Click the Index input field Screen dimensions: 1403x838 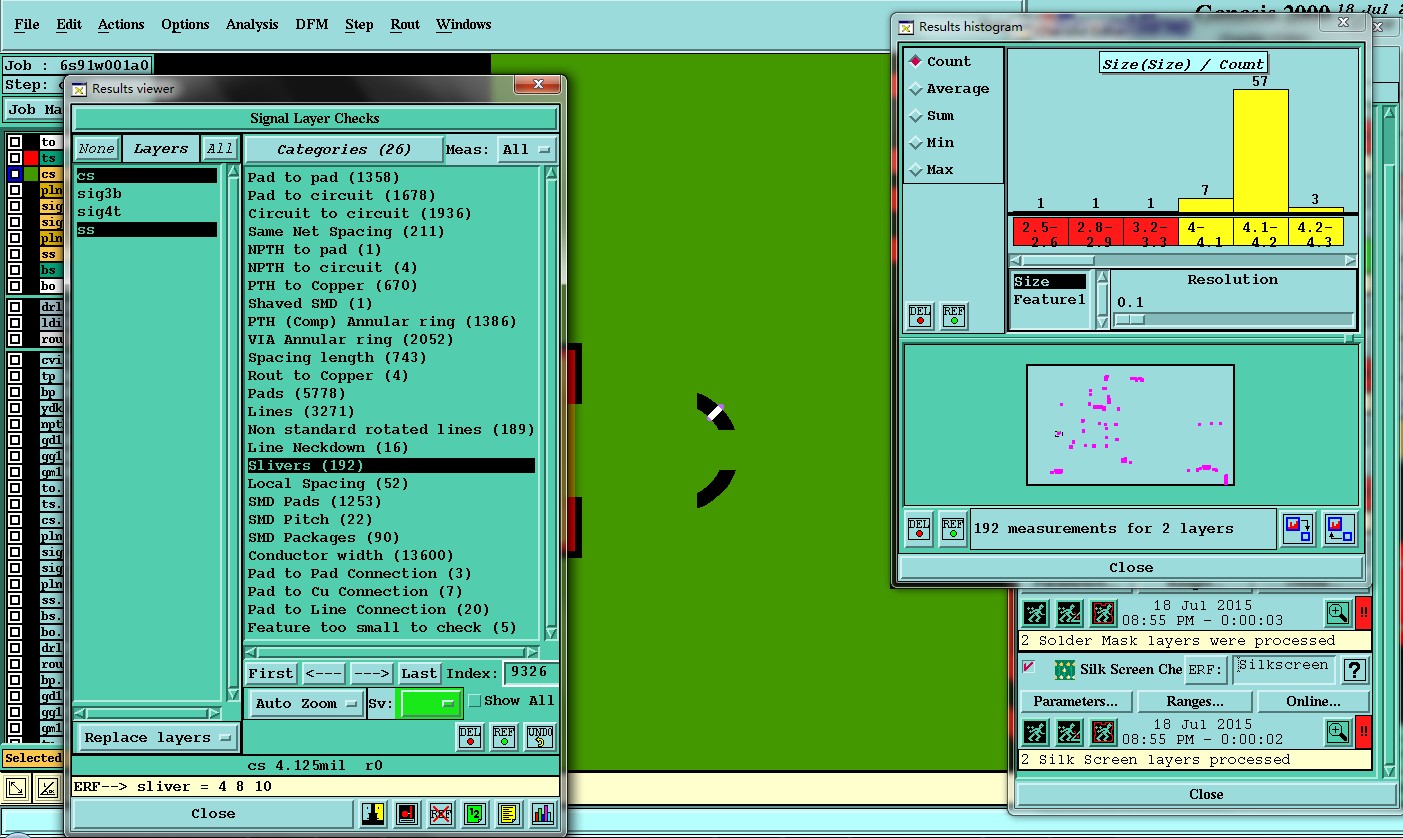(x=530, y=673)
